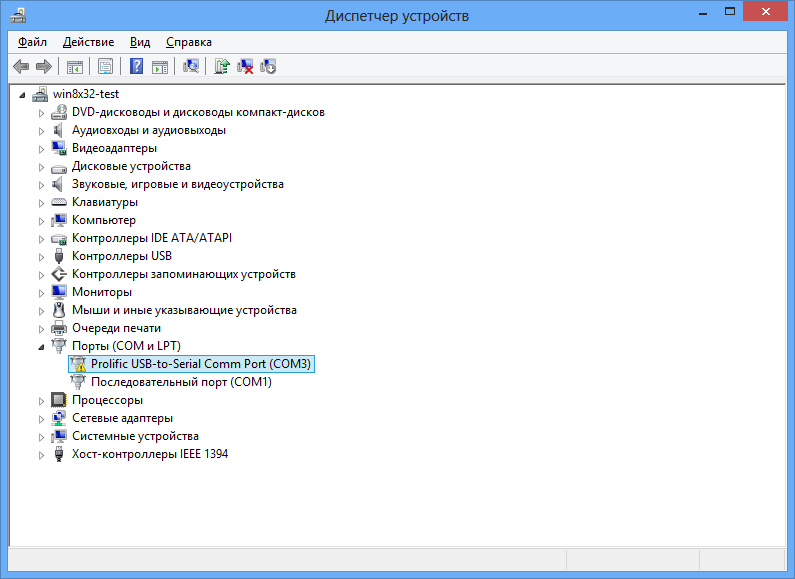Image resolution: width=795 pixels, height=579 pixels.
Task: Select Мыши и иные указывающие устройства
Action: pyautogui.click(x=184, y=310)
